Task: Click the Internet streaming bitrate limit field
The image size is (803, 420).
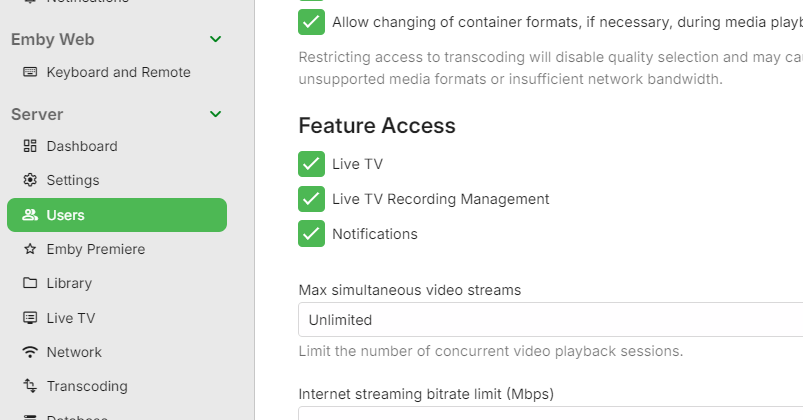Action: point(550,413)
